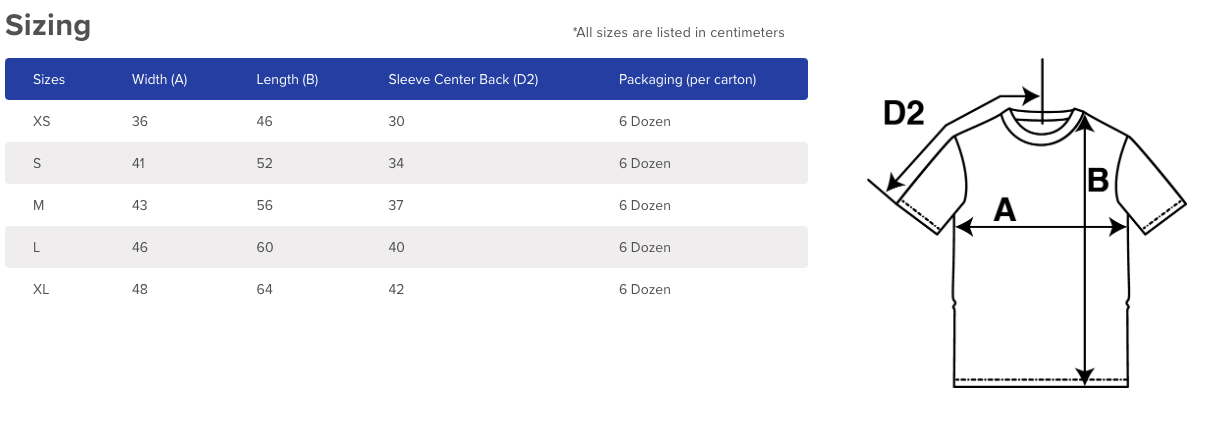The image size is (1224, 444).
Task: Click the S size row label
Action: pyautogui.click(x=37, y=163)
